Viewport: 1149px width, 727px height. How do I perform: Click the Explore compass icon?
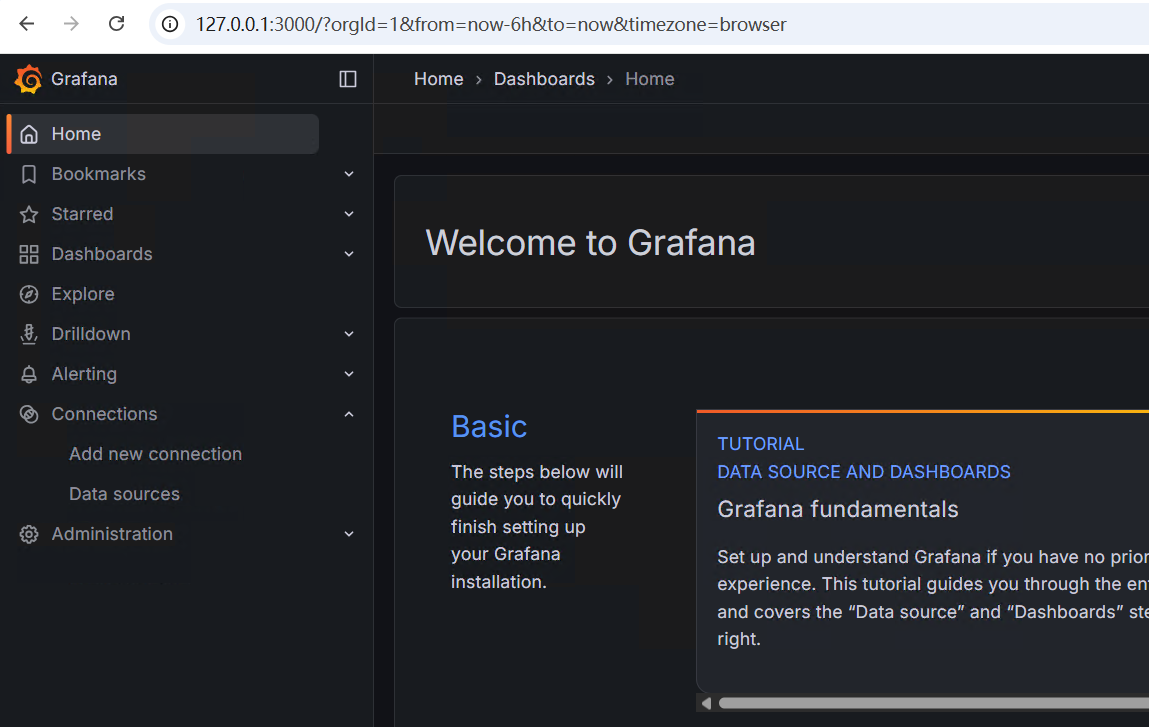coord(29,294)
